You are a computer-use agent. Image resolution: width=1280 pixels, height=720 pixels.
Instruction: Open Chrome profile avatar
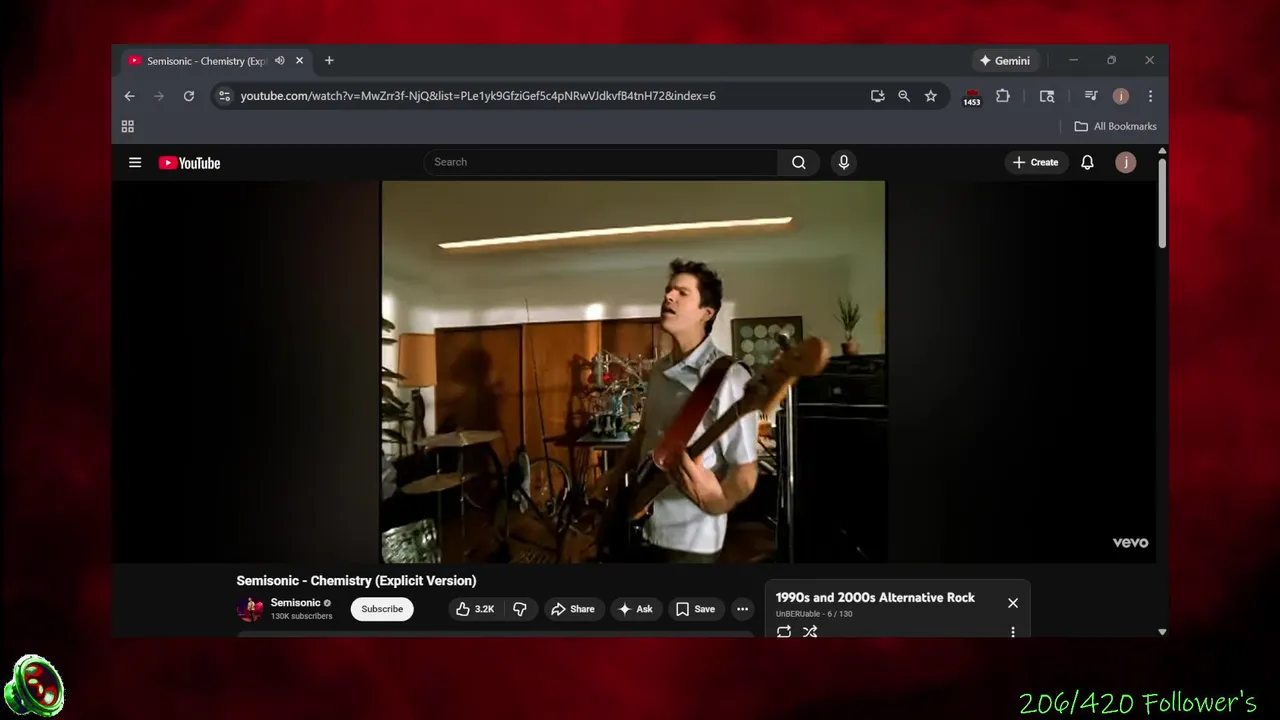[x=1121, y=96]
